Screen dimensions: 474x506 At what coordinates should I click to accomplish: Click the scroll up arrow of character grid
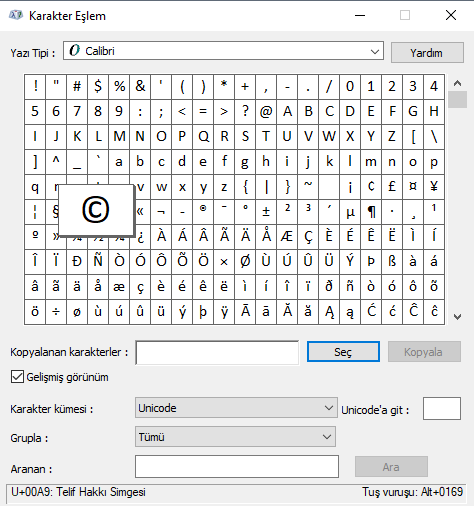point(457,83)
